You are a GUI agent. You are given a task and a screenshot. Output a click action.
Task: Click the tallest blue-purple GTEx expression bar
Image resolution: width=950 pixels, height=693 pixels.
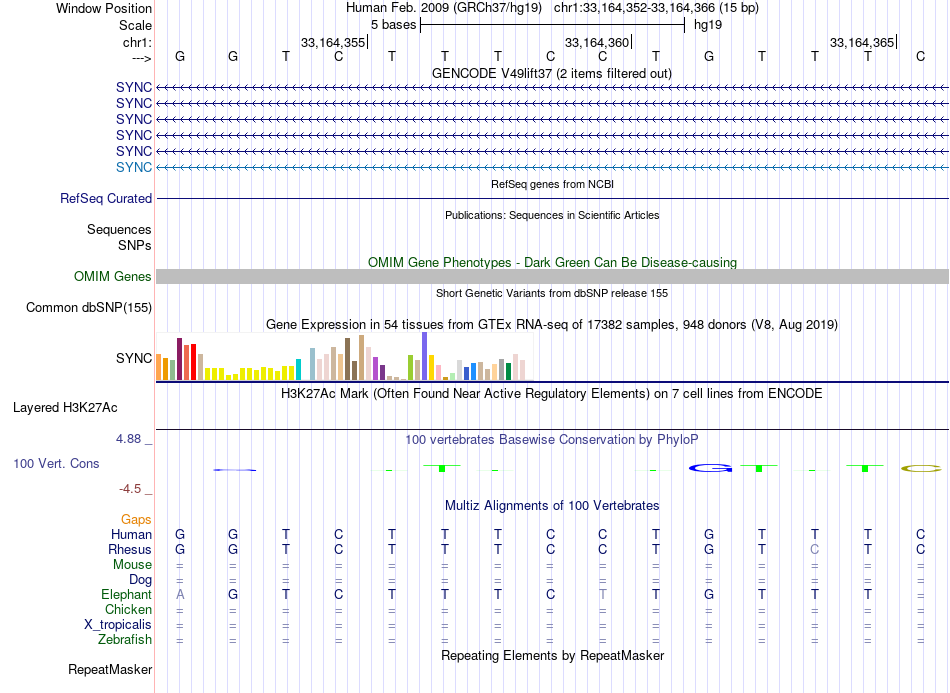[x=425, y=356]
